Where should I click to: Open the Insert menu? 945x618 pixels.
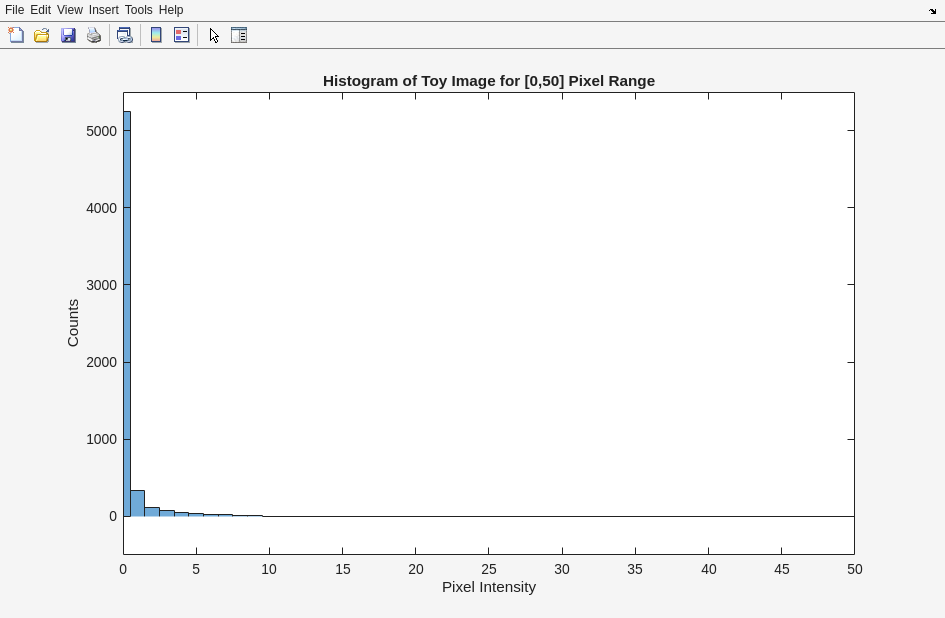[103, 10]
